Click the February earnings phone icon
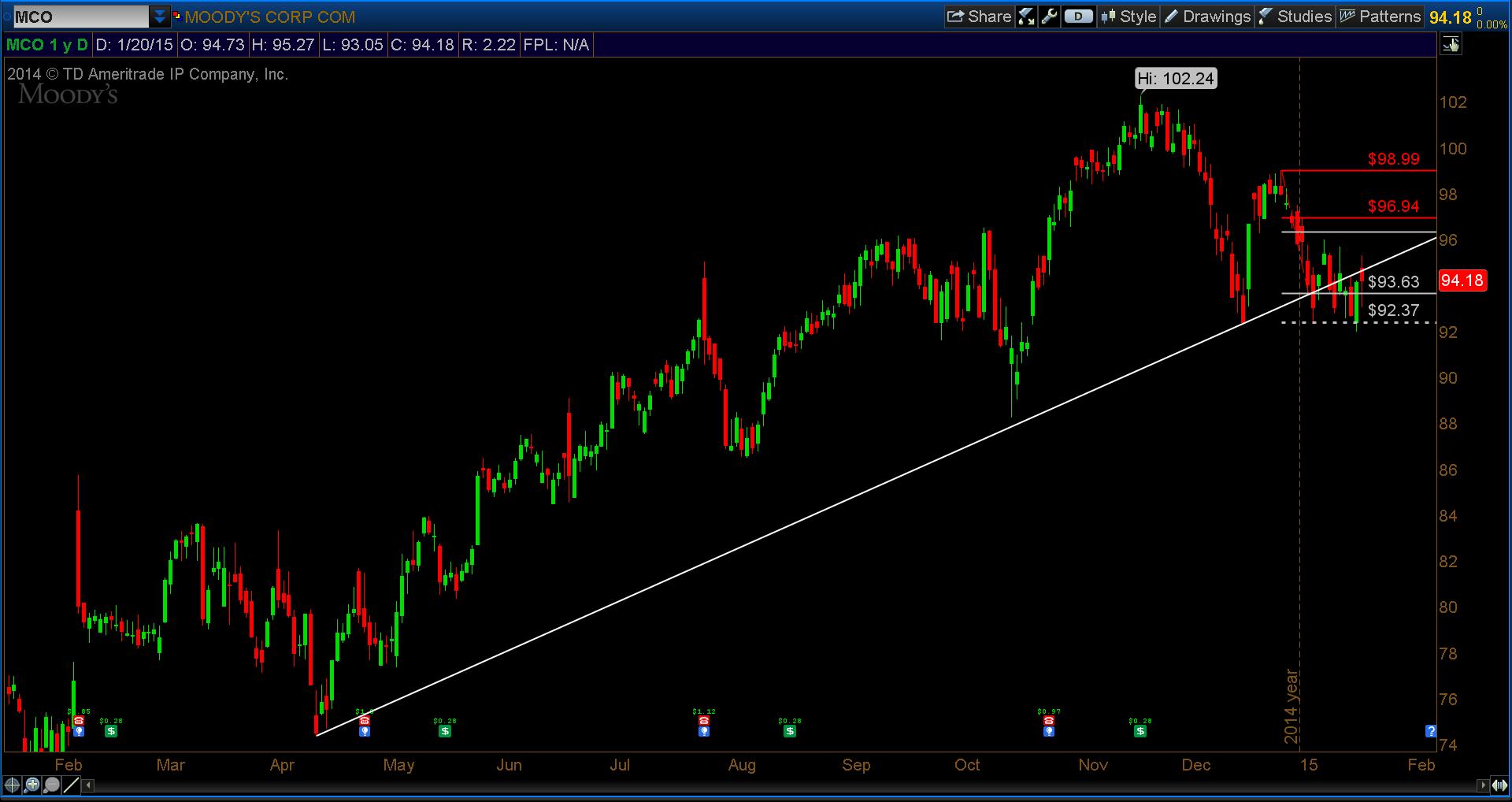The height and width of the screenshot is (802, 1512). click(x=78, y=721)
